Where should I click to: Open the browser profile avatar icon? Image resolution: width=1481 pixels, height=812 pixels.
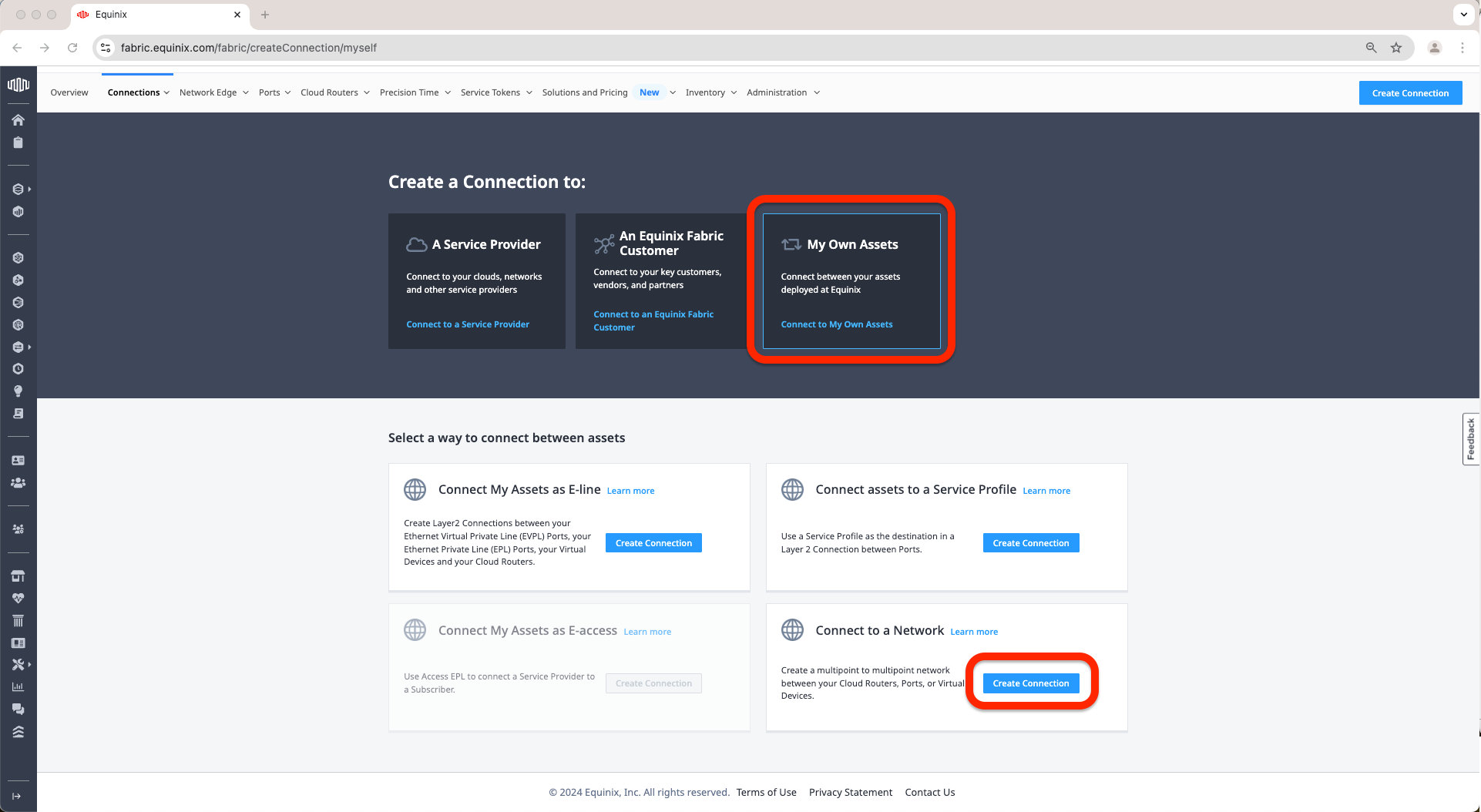pos(1435,48)
